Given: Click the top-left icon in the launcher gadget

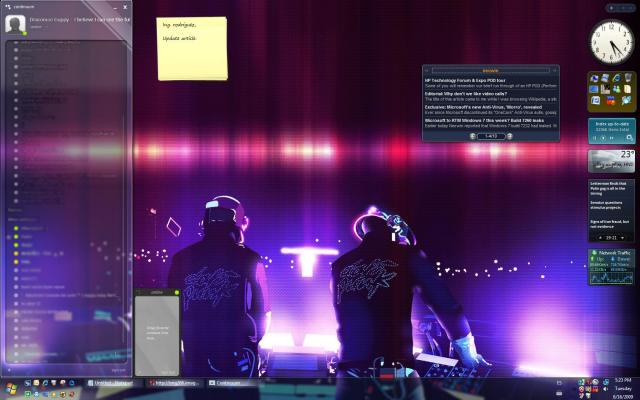Looking at the screenshot, I should point(595,79).
